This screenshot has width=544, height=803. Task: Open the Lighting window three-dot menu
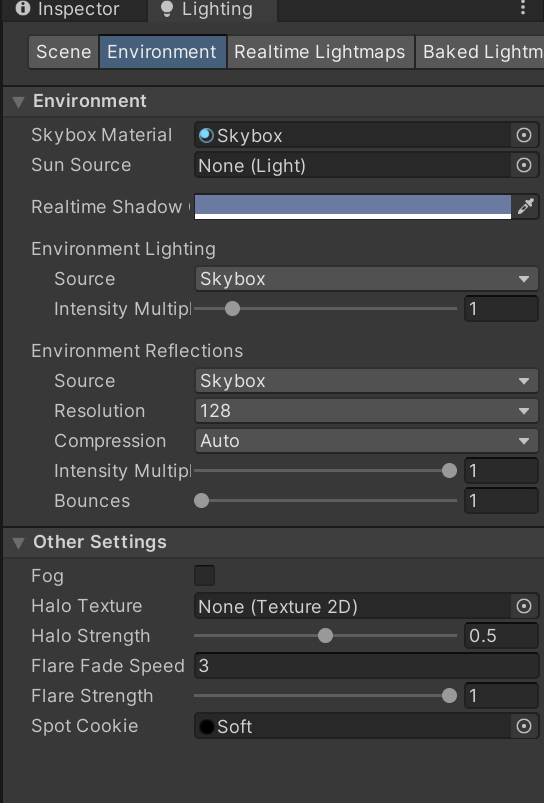(522, 7)
